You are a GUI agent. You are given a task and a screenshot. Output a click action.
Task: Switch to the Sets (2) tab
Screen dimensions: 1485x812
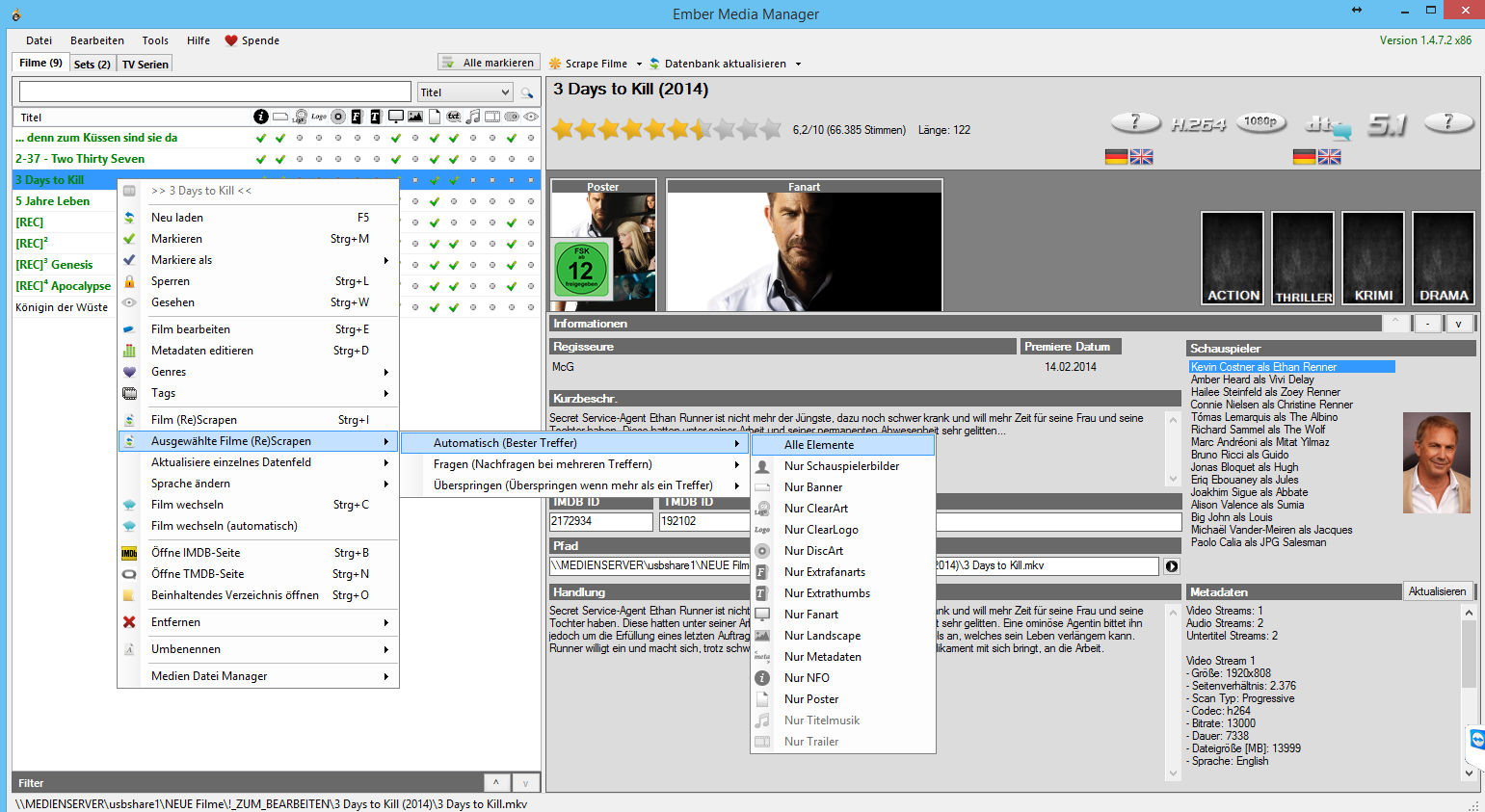coord(93,65)
